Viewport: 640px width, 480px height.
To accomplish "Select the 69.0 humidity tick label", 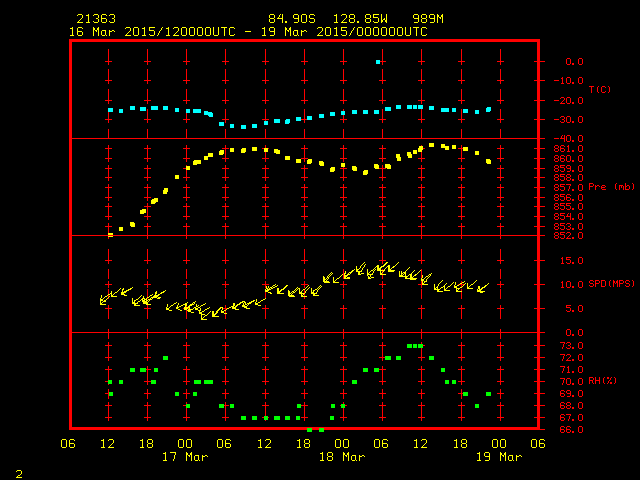I will (571, 393).
